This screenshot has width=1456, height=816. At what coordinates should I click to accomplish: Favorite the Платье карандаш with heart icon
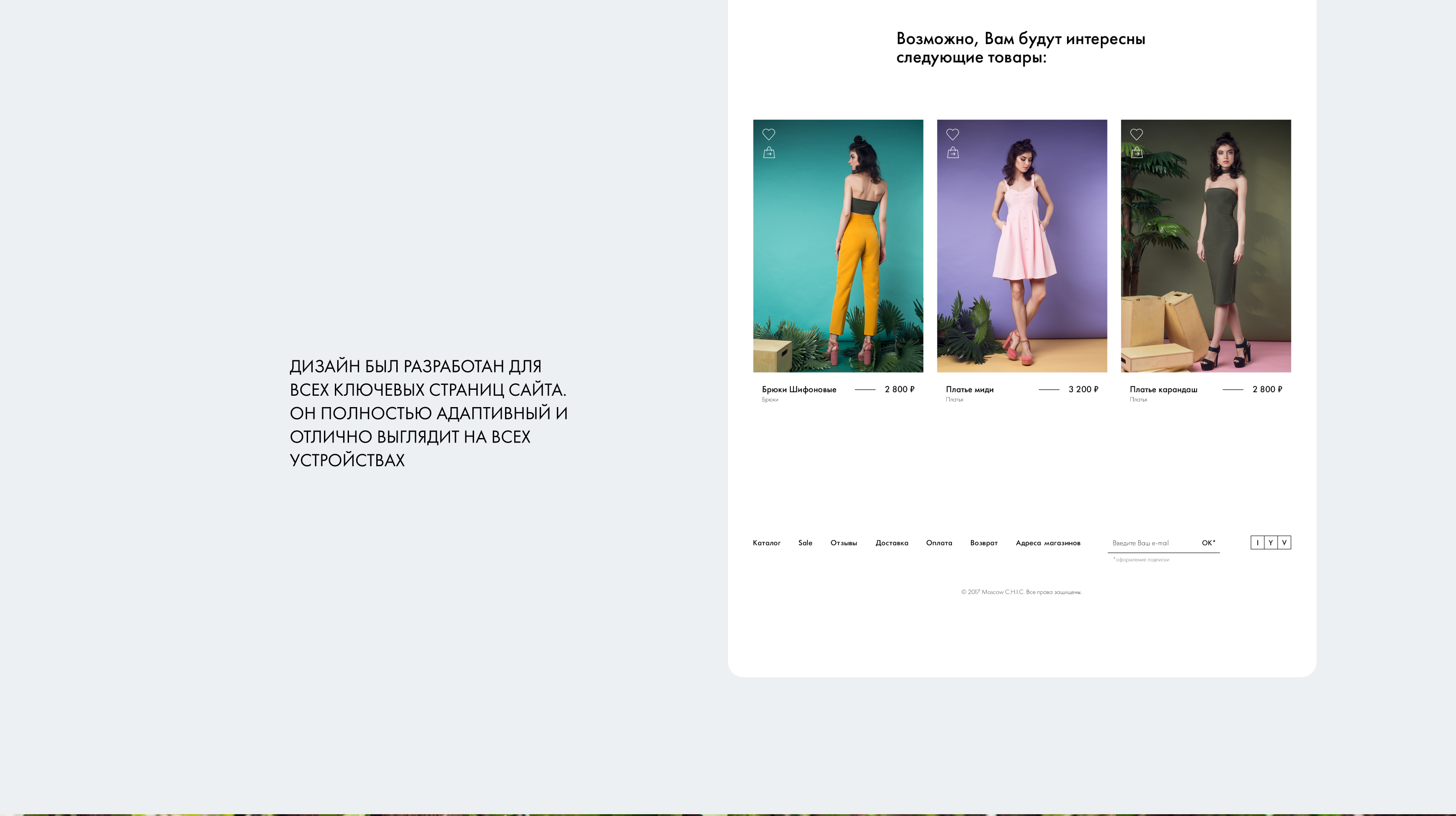point(1136,135)
